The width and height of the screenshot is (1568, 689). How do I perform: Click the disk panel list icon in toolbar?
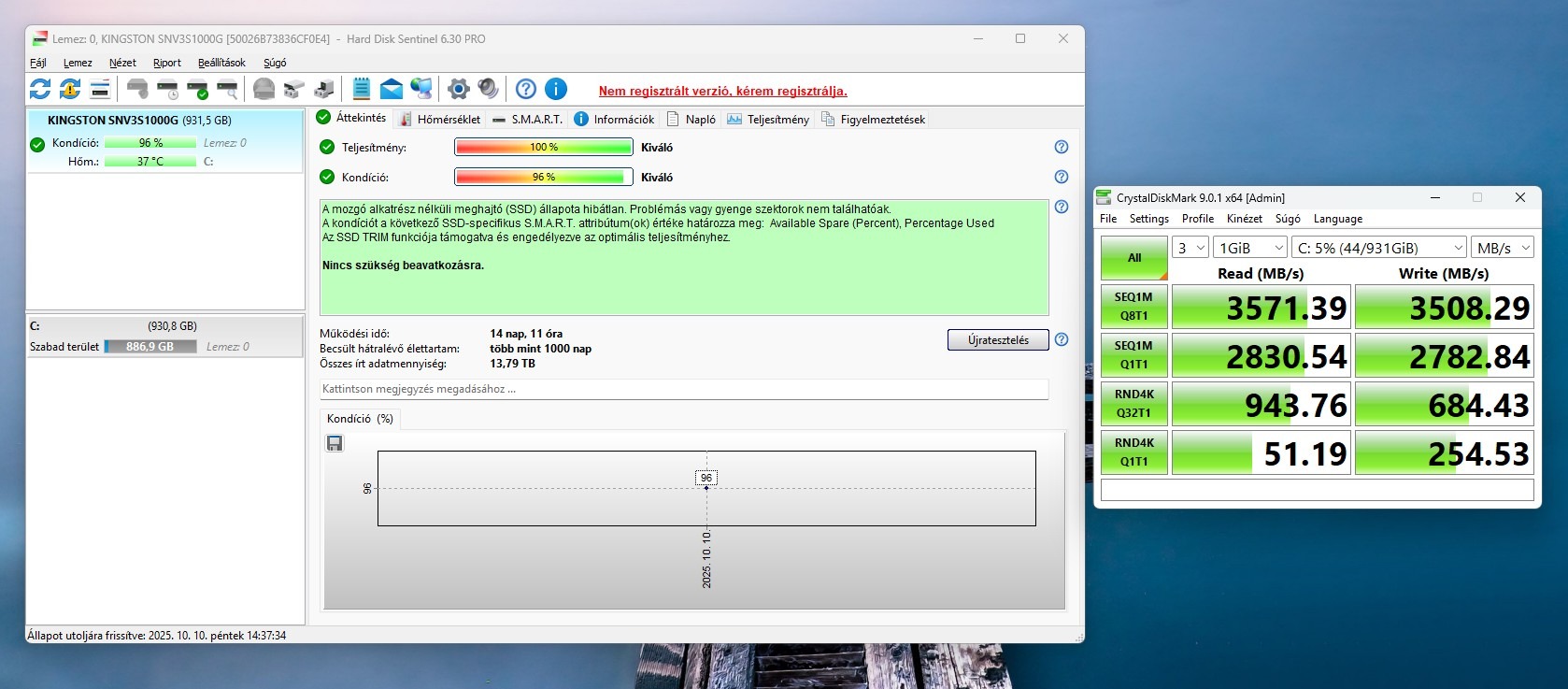[100, 89]
